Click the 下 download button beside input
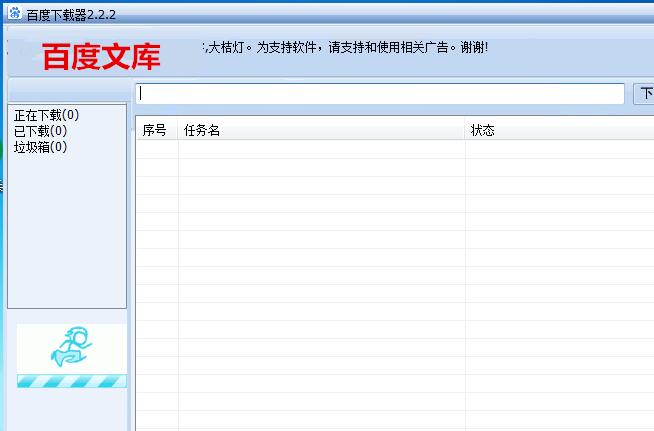Screen dimensions: 654x431 coord(644,93)
